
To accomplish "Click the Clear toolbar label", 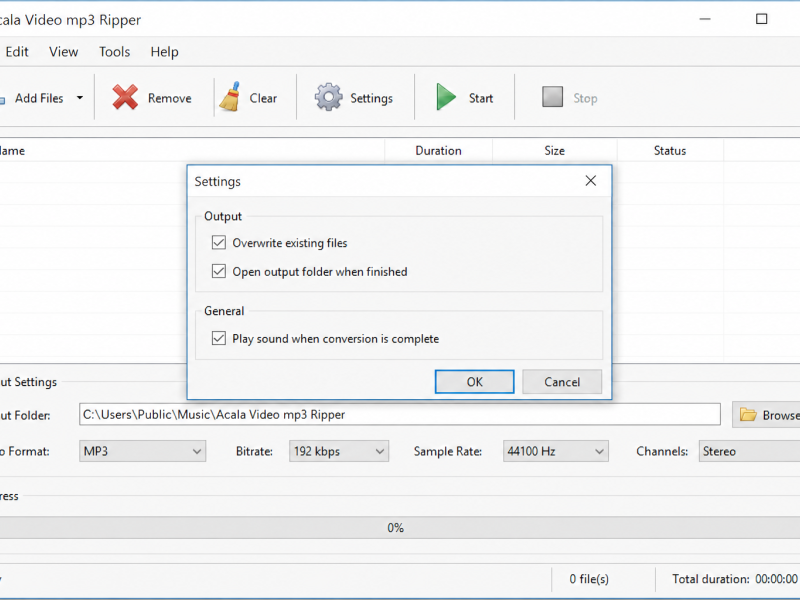I will click(263, 98).
